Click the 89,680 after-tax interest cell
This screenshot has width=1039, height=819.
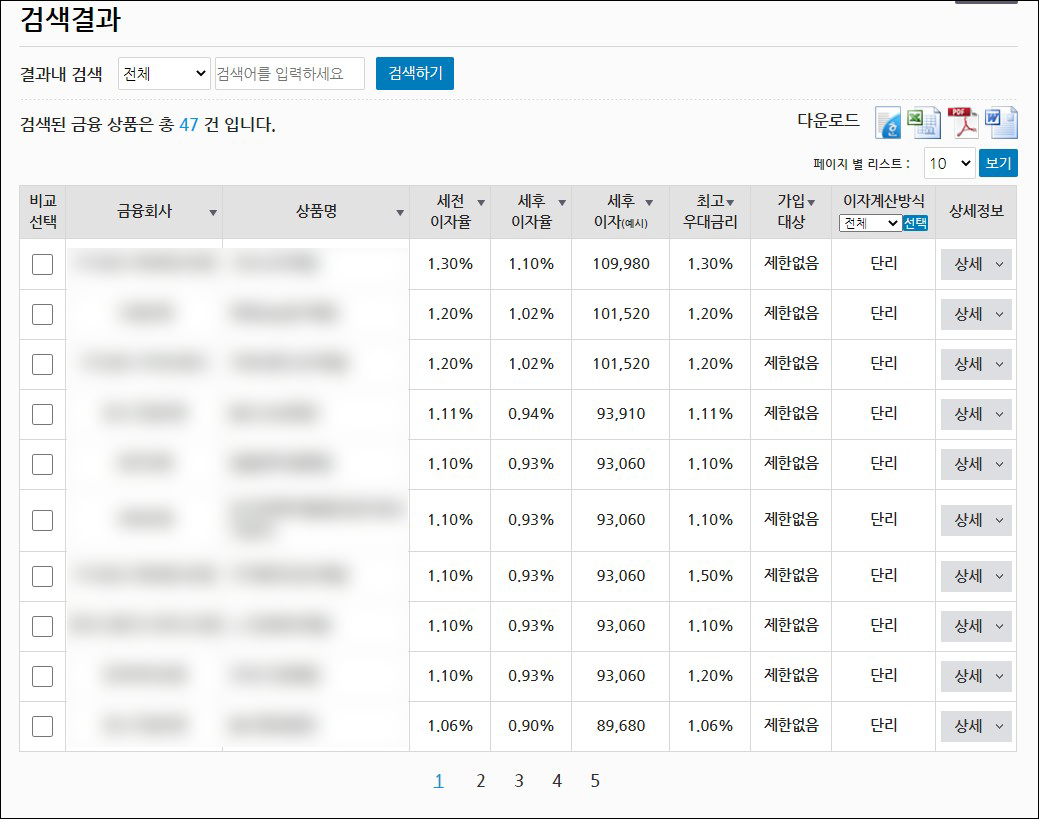pos(621,726)
